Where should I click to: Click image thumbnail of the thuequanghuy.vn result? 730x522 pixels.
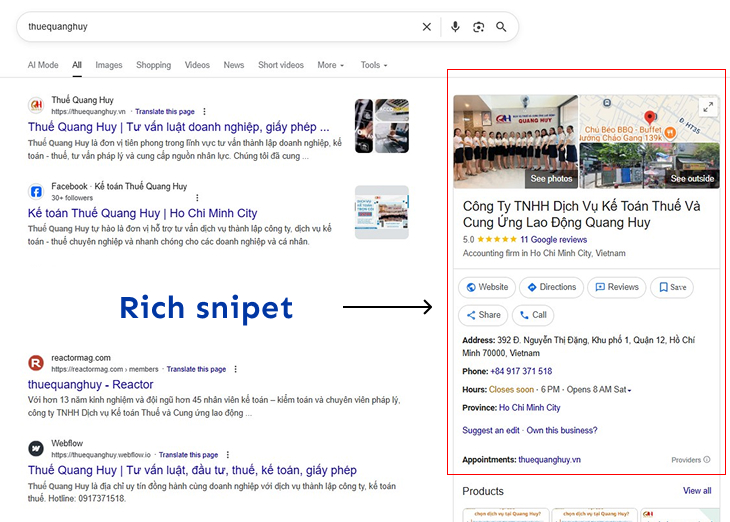(x=382, y=126)
